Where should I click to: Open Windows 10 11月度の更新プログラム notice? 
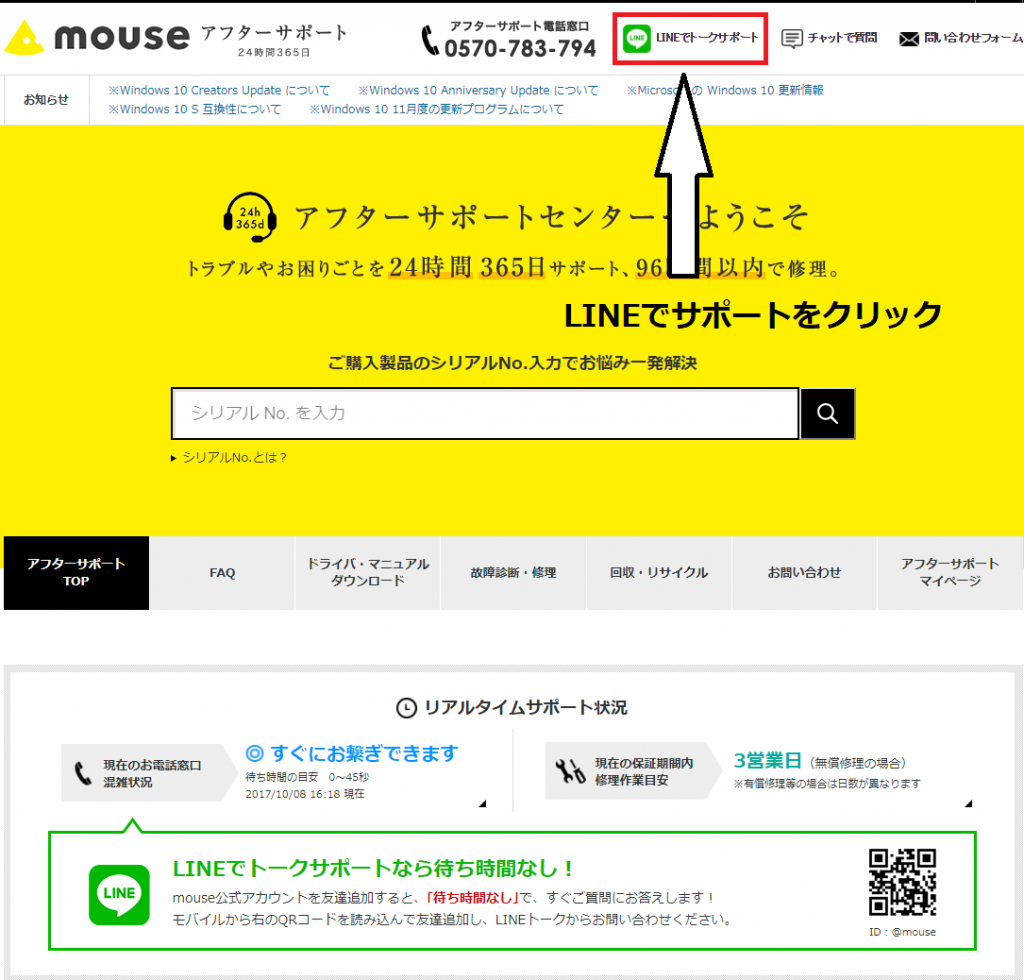(x=436, y=109)
